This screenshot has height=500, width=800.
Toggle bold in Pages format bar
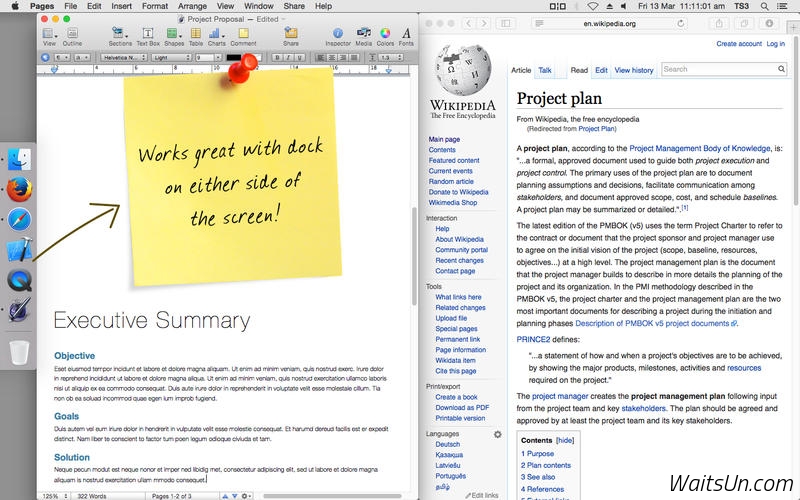point(277,58)
